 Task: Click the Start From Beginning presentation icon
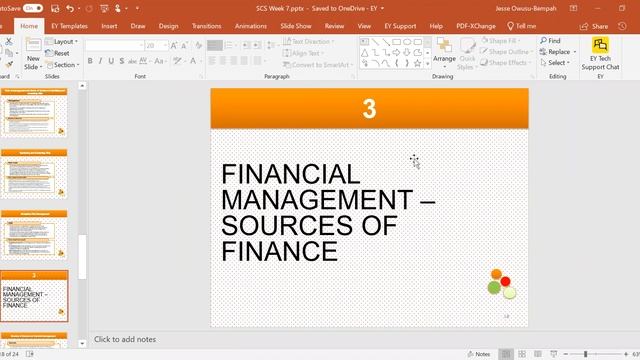click(x=104, y=8)
